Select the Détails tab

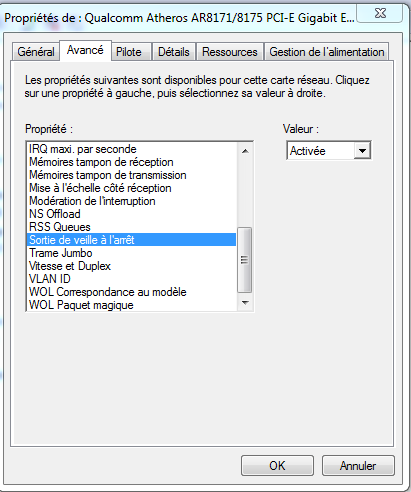[174, 52]
